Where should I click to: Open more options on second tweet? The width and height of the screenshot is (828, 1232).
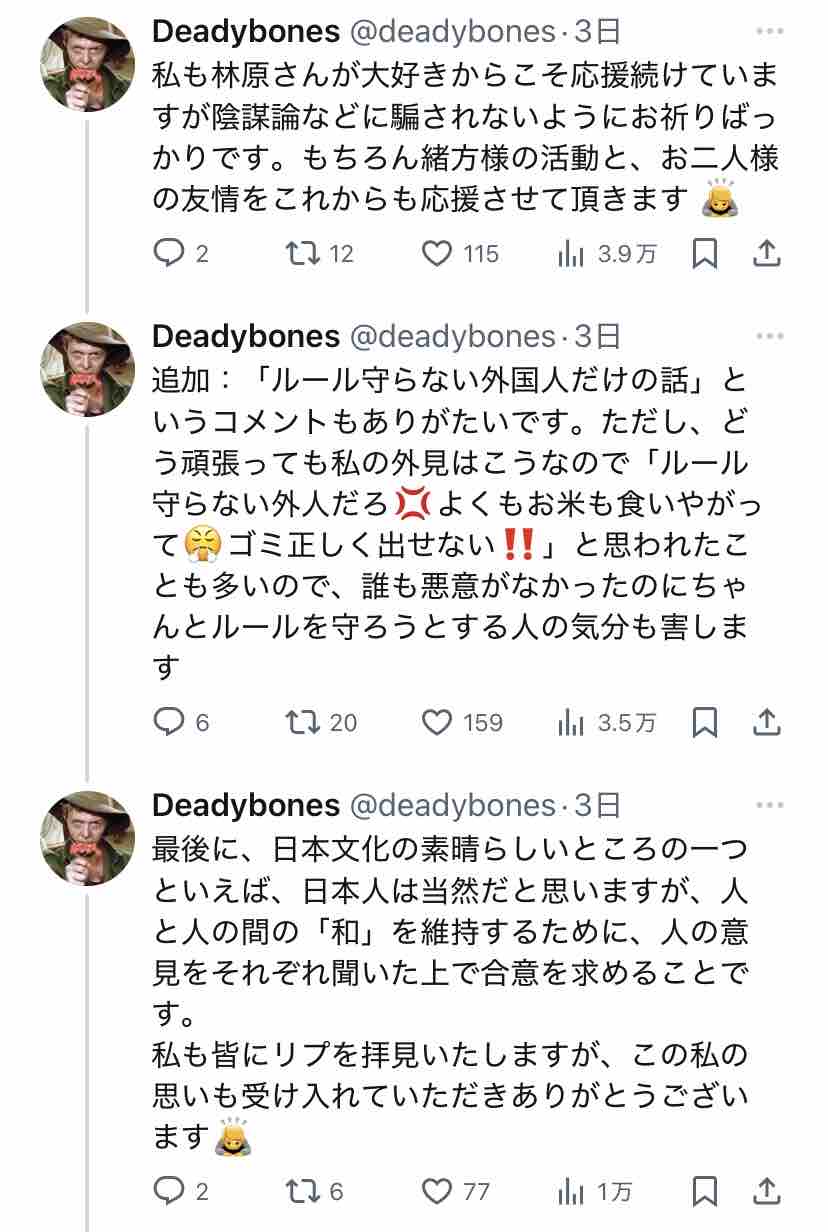pos(770,336)
